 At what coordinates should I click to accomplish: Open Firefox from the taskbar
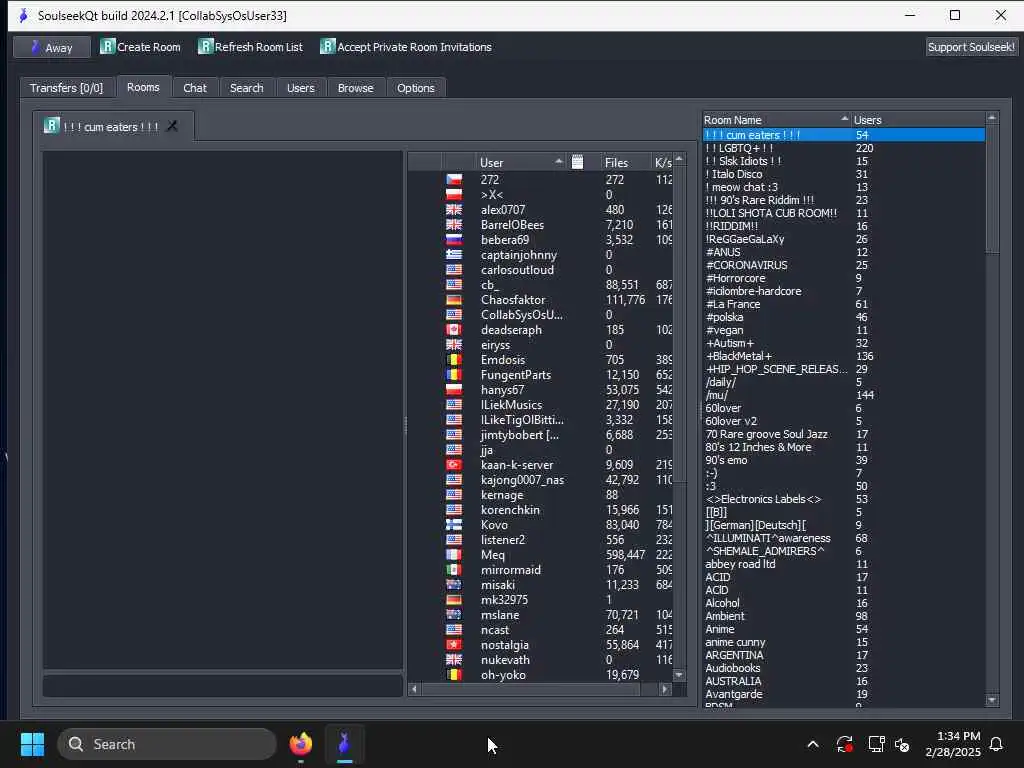tap(300, 744)
